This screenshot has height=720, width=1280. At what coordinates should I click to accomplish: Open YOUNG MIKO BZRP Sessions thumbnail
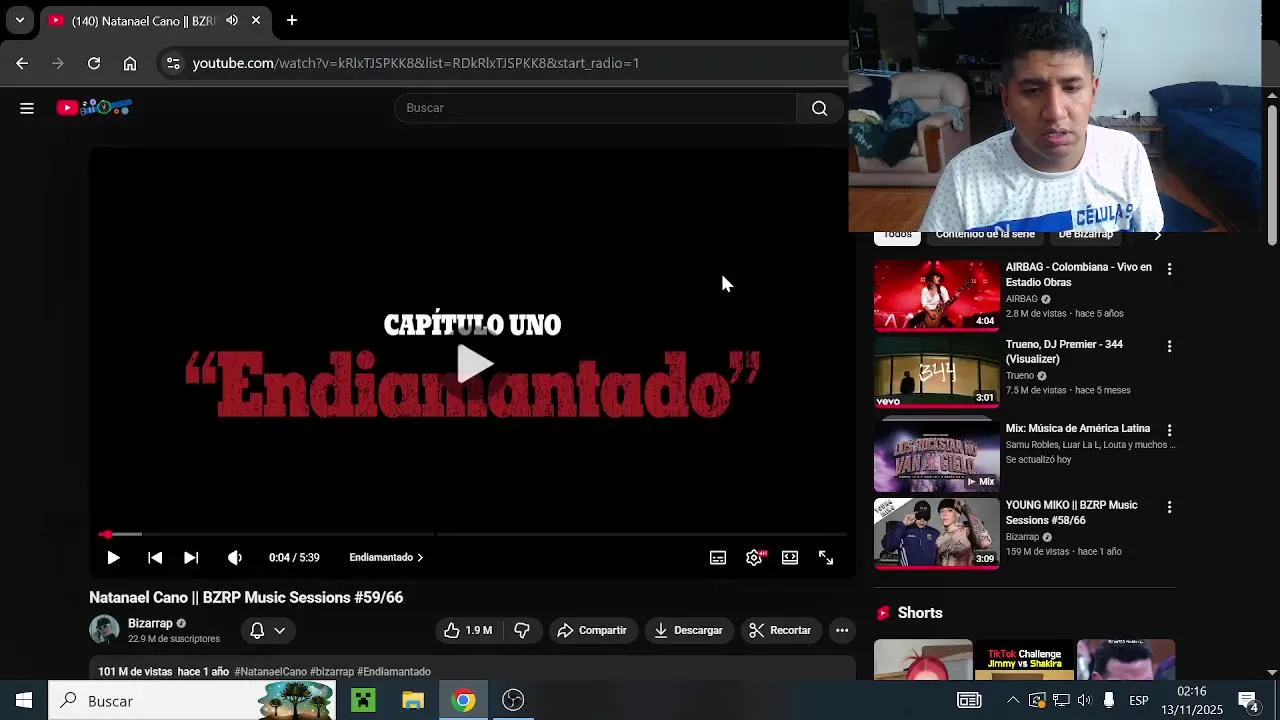pyautogui.click(x=937, y=533)
